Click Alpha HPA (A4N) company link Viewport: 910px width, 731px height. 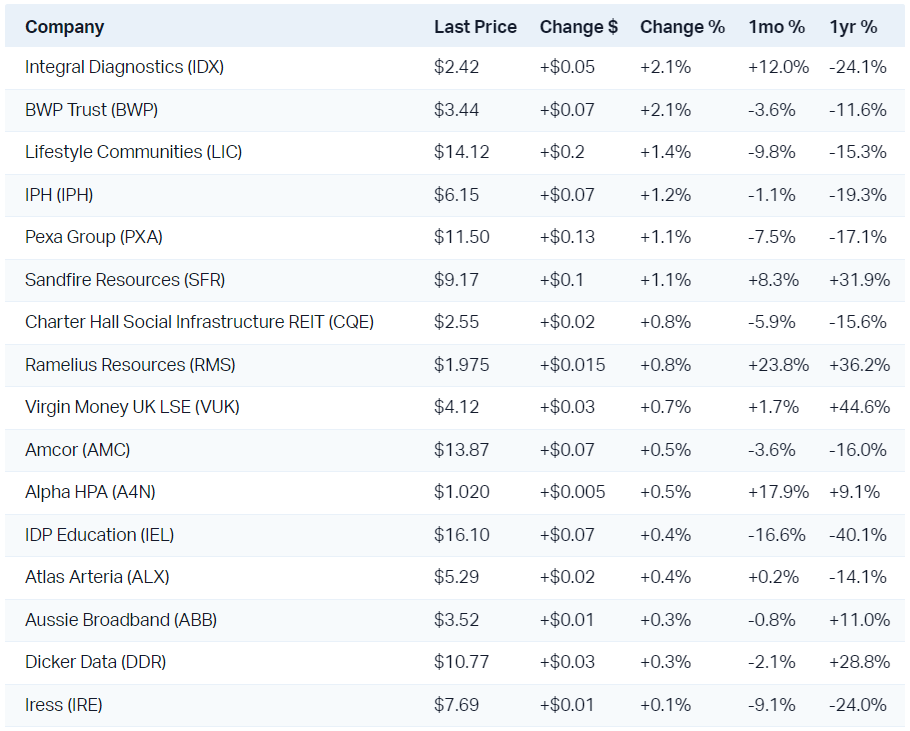tap(90, 492)
